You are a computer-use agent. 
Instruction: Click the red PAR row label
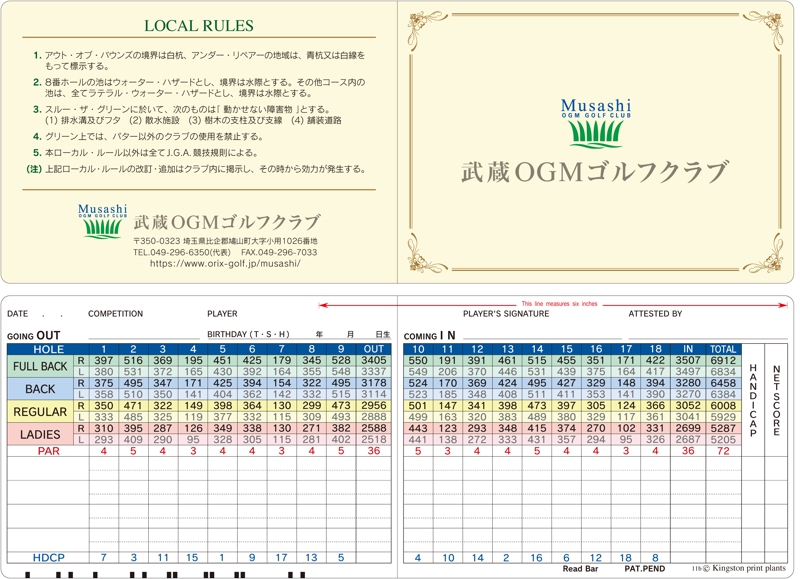click(x=48, y=451)
